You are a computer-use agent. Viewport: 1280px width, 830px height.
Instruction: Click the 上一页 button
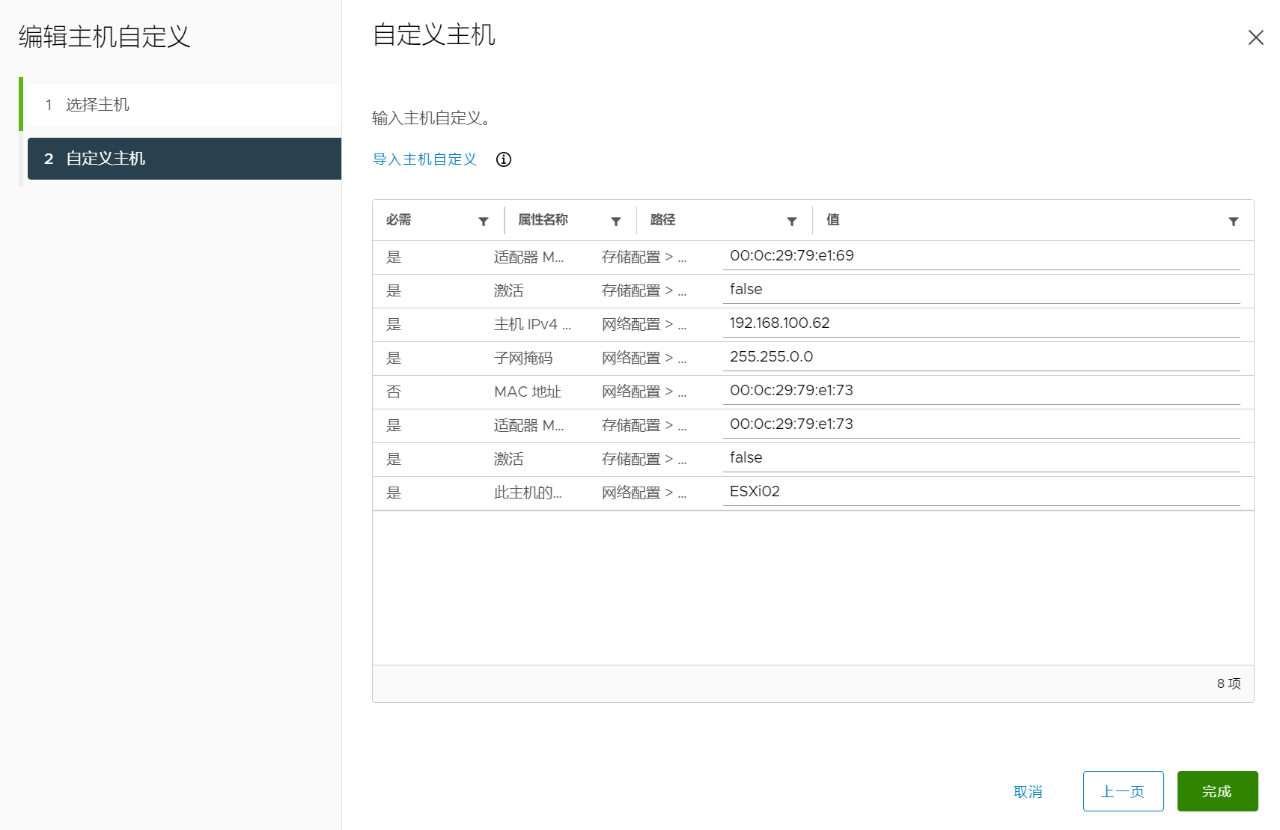point(1122,791)
